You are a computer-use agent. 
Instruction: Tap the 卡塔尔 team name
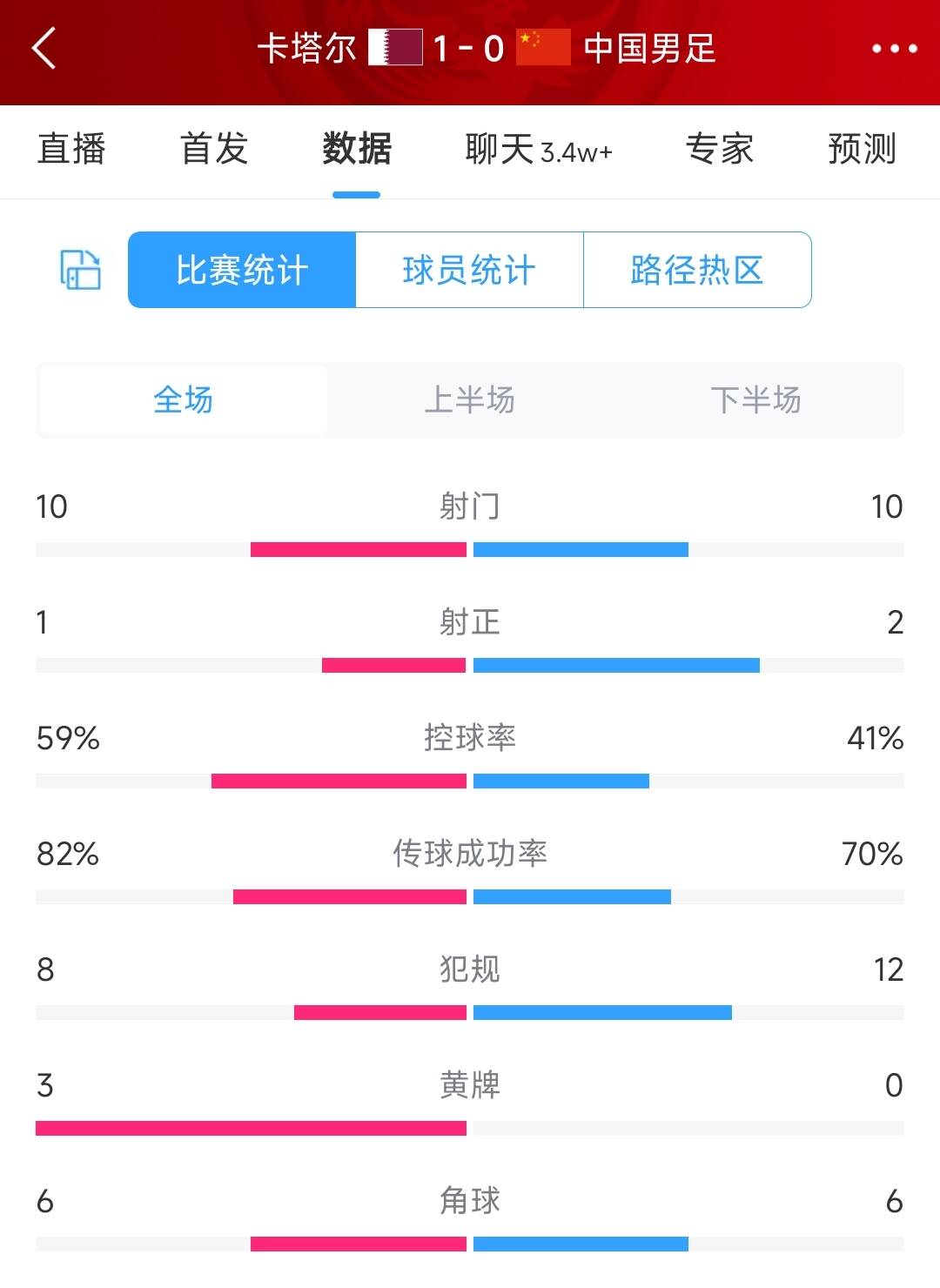coord(306,49)
